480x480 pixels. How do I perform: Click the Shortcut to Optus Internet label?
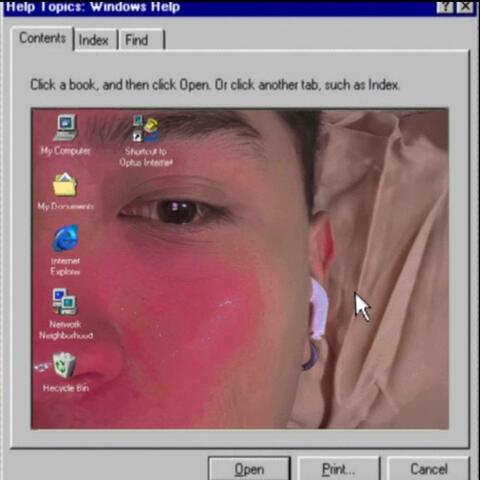coord(146,157)
